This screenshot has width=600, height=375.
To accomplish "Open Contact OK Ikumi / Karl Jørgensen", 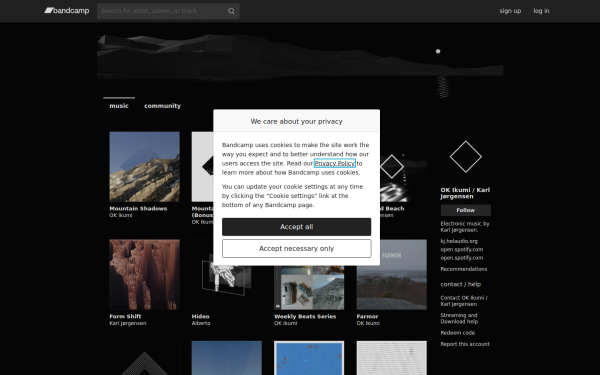I will tap(464, 301).
